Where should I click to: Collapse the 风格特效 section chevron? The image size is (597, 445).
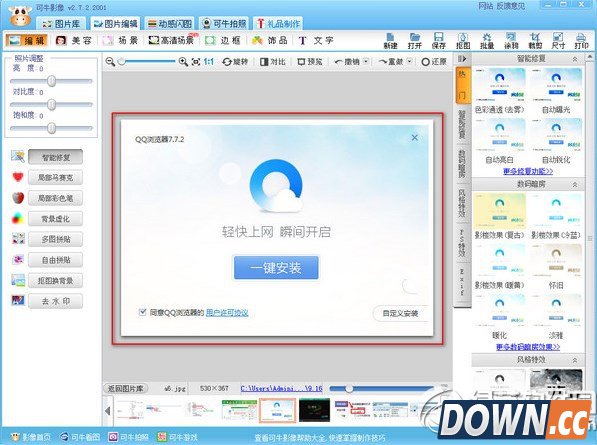575,360
